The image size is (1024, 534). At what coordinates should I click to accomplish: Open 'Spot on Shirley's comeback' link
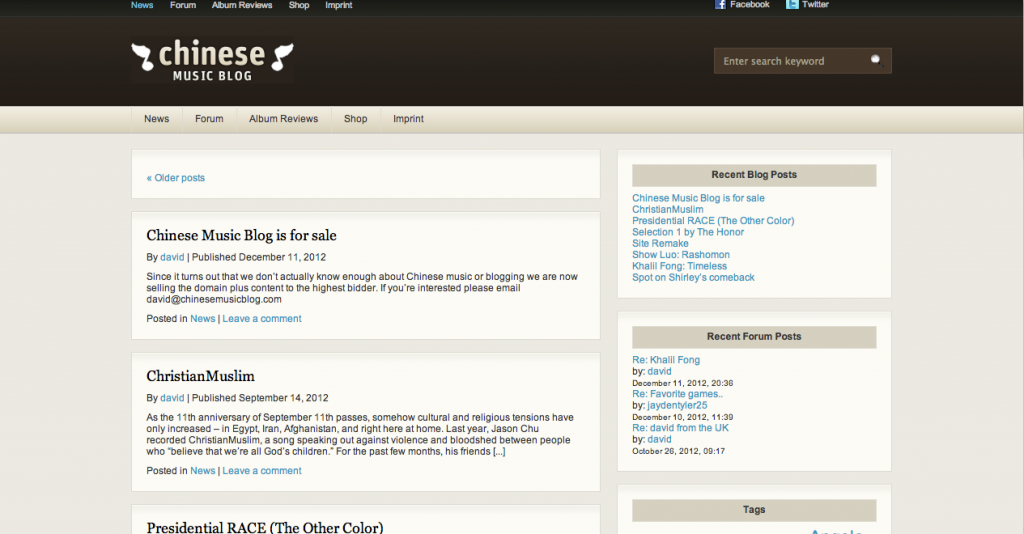(x=693, y=277)
